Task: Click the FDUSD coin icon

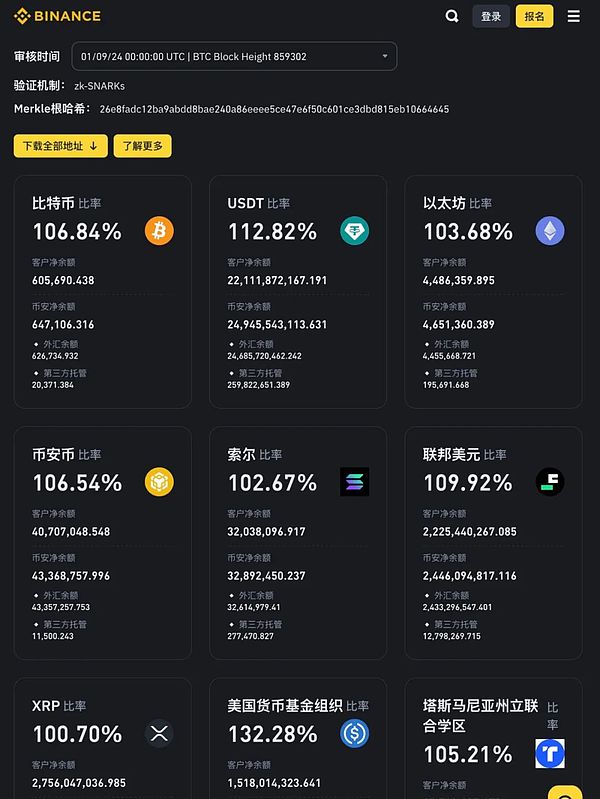Action: (549, 482)
